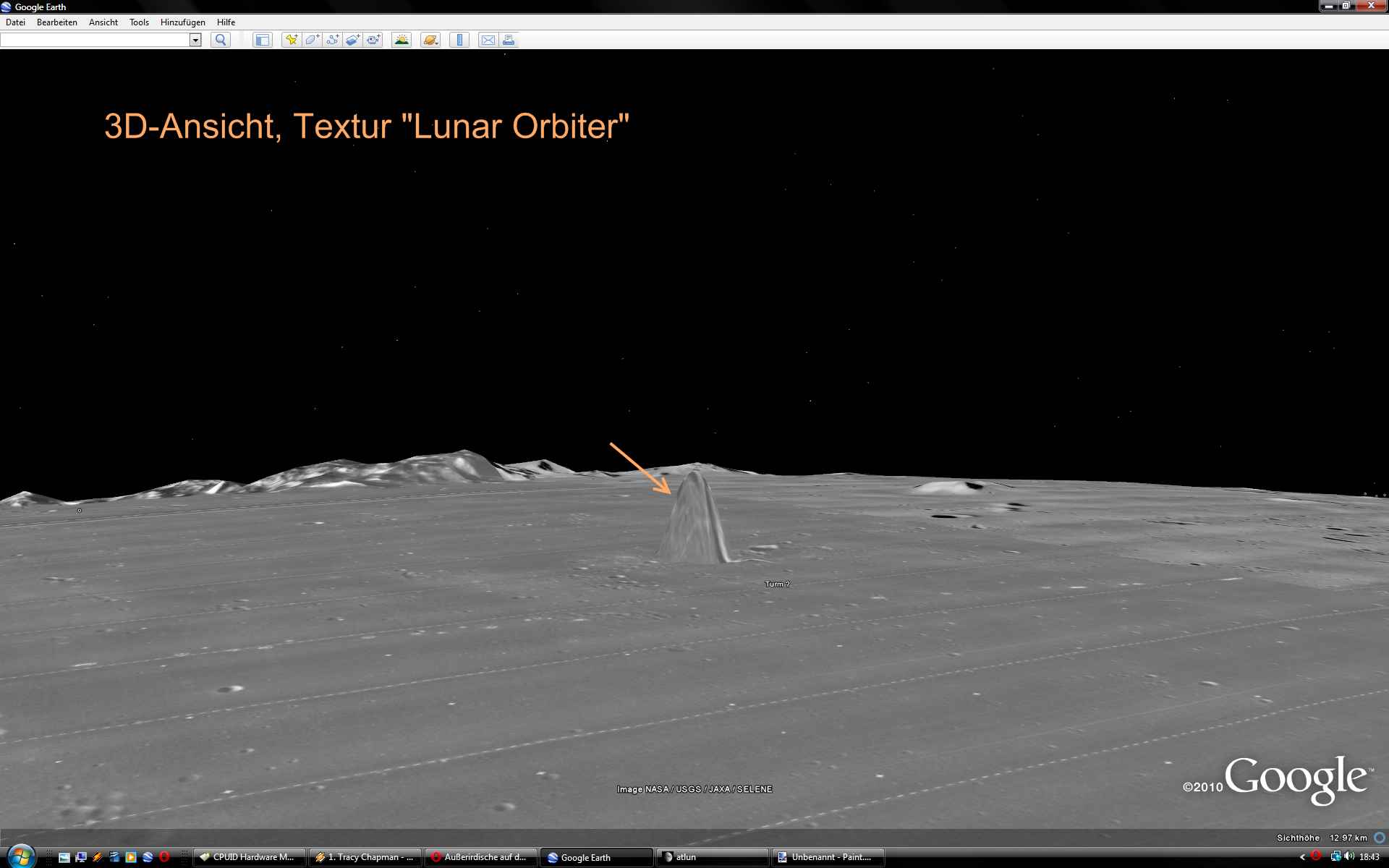Launch Winamp quick launch lightning icon
The height and width of the screenshot is (868, 1389).
pyautogui.click(x=98, y=857)
